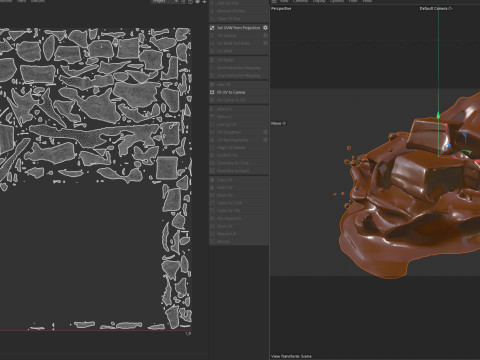Image resolution: width=480 pixels, height=360 pixels.
Task: Select the Clear UV Pins command
Action: [239, 19]
